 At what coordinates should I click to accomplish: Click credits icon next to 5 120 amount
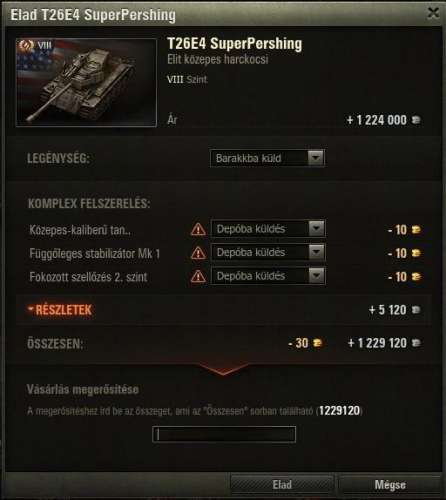coord(416,310)
